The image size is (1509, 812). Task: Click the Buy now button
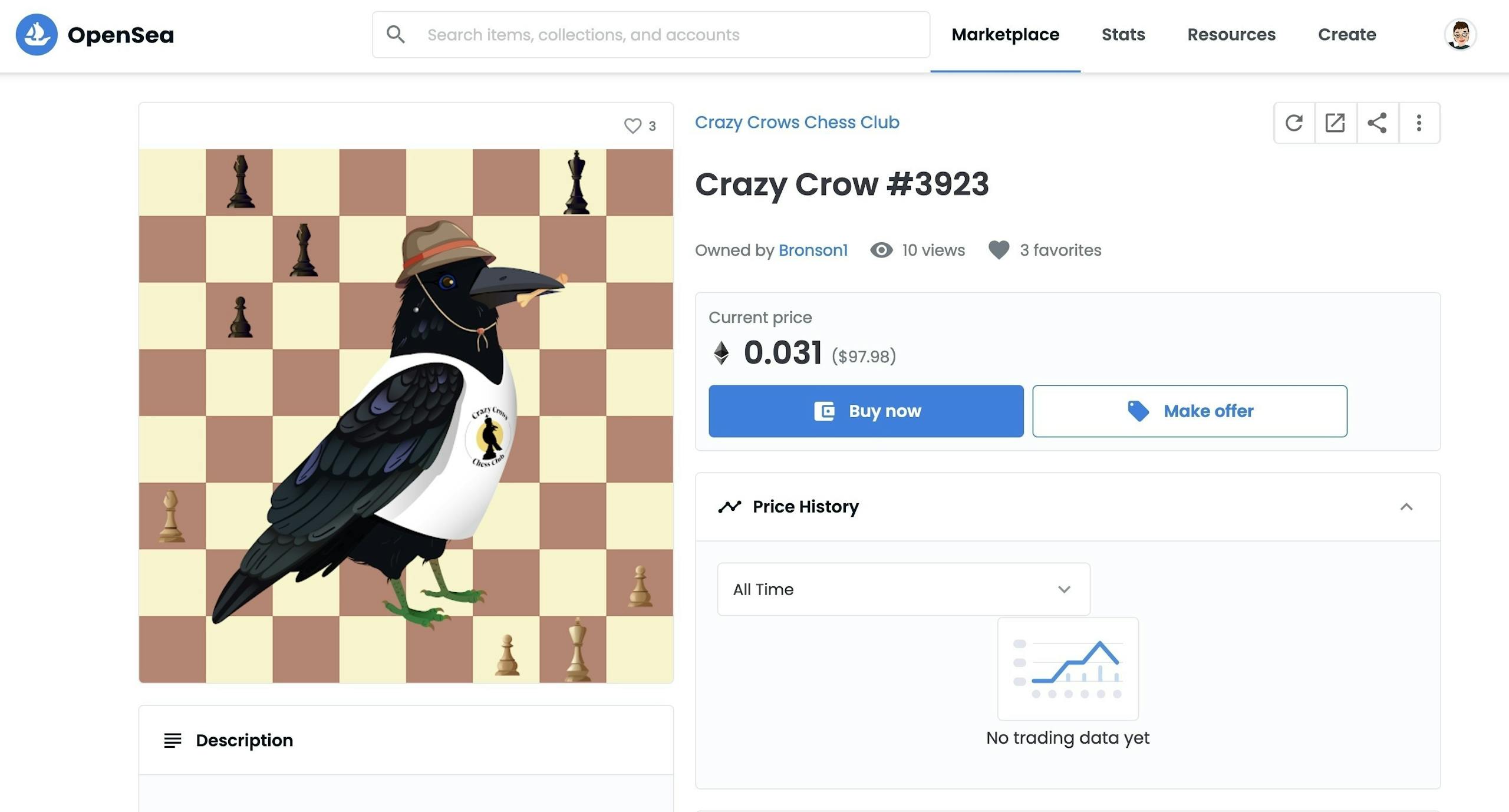click(x=866, y=411)
